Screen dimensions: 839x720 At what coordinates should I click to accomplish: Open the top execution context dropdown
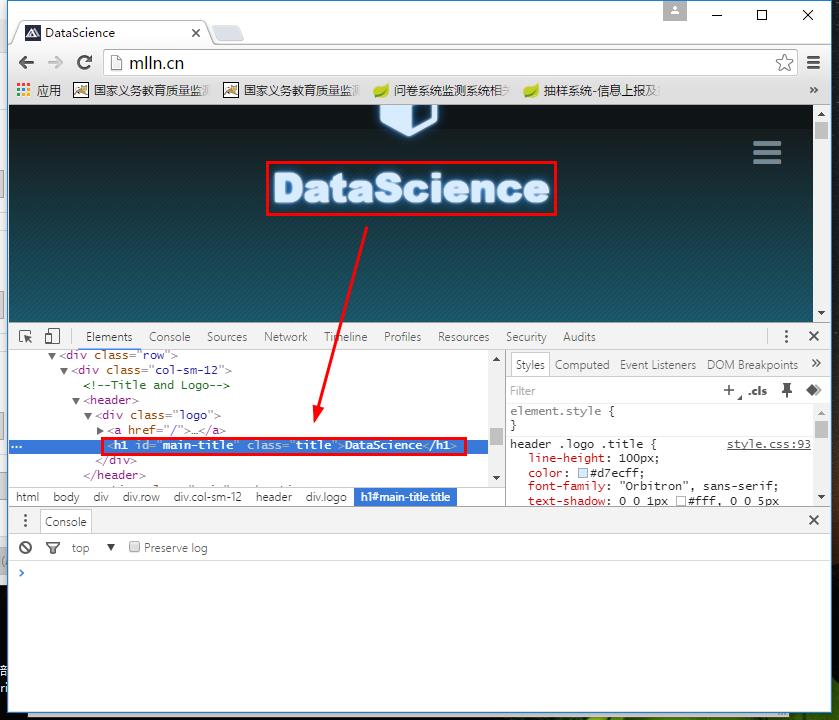coord(94,548)
